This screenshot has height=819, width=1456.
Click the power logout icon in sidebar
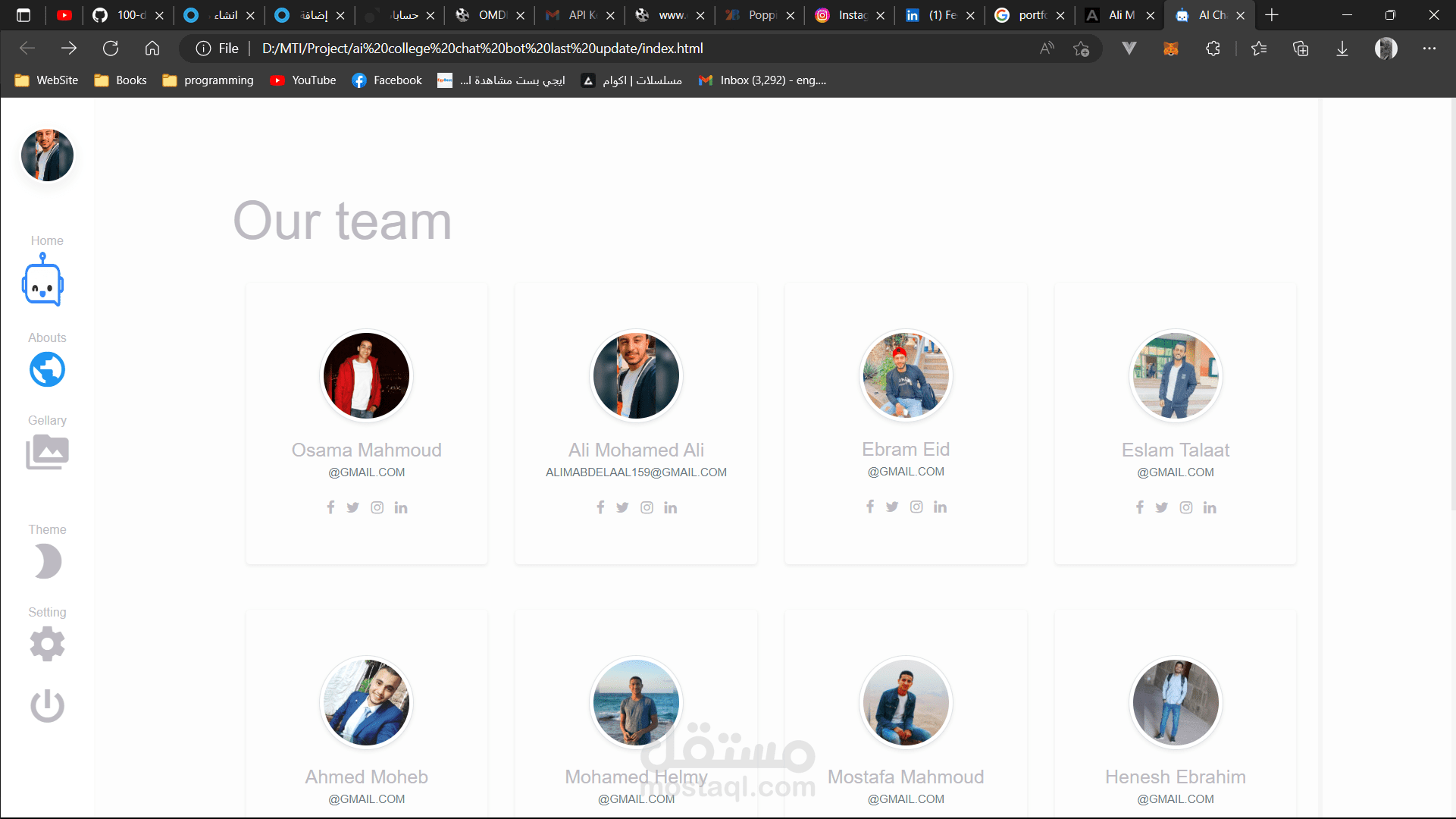(47, 705)
